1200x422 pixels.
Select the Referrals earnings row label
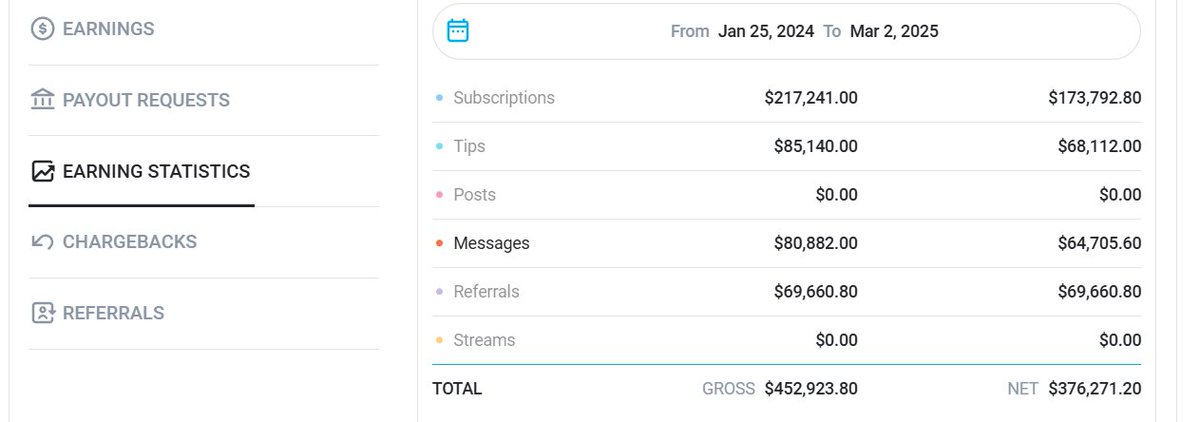coord(486,292)
